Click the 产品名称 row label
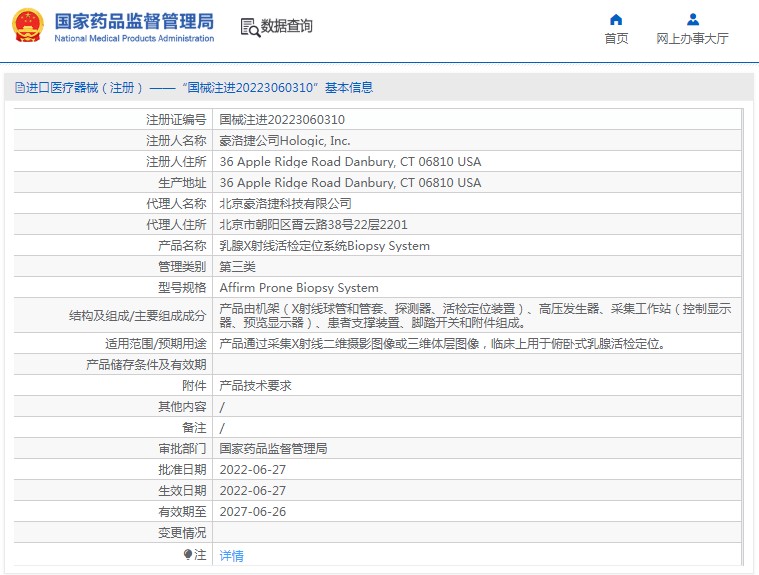759x575 pixels. pyautogui.click(x=182, y=246)
